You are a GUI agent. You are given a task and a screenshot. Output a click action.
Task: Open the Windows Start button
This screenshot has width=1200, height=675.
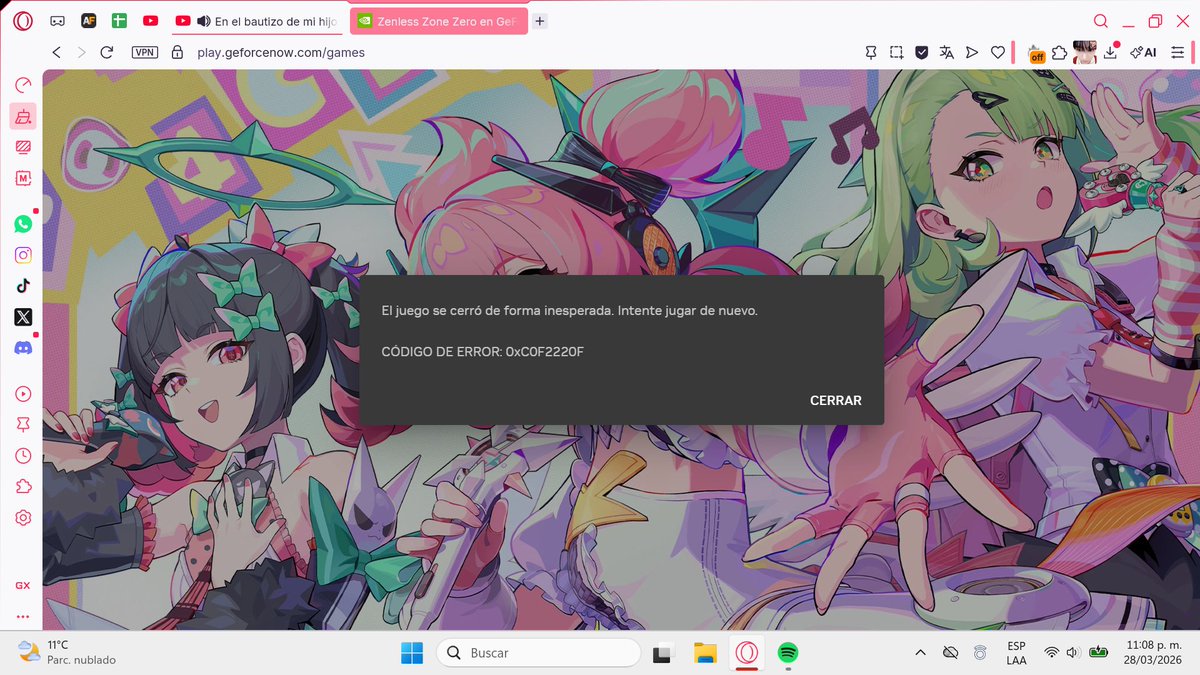tap(412, 653)
